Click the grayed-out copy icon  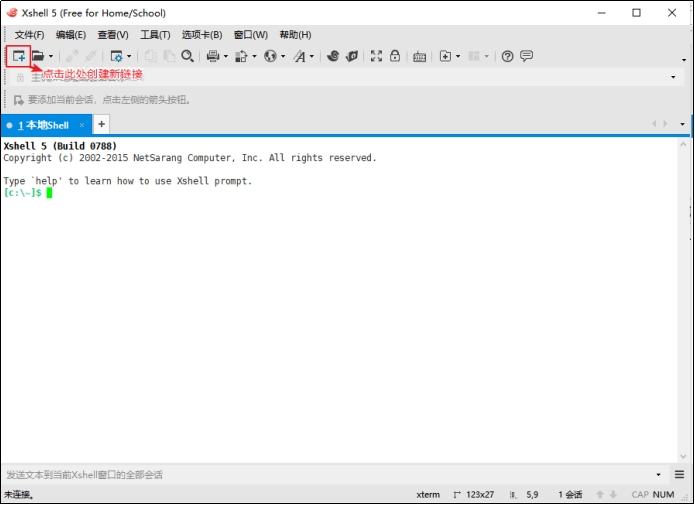[151, 56]
